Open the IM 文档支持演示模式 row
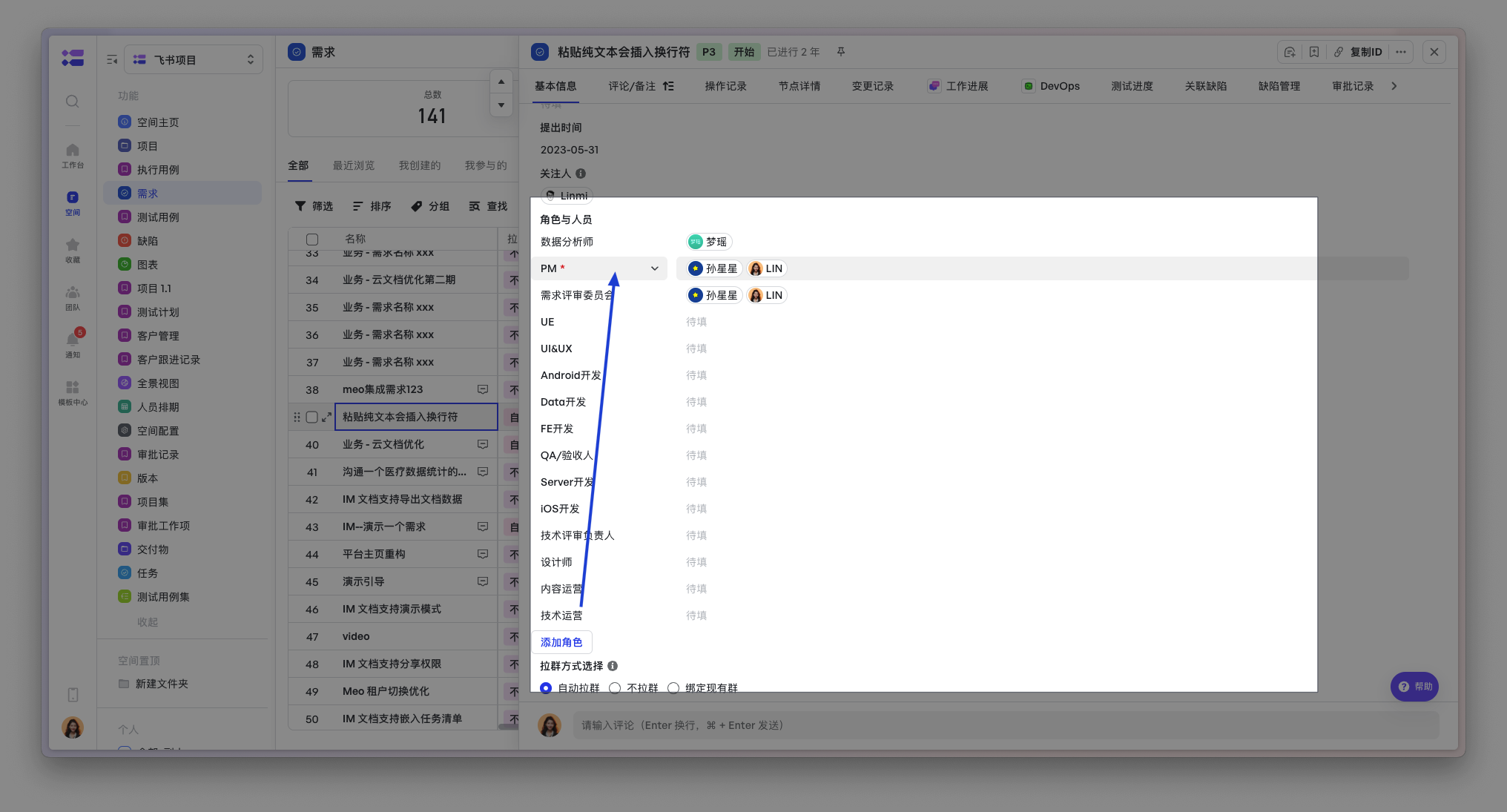Image resolution: width=1507 pixels, height=812 pixels. click(x=392, y=609)
